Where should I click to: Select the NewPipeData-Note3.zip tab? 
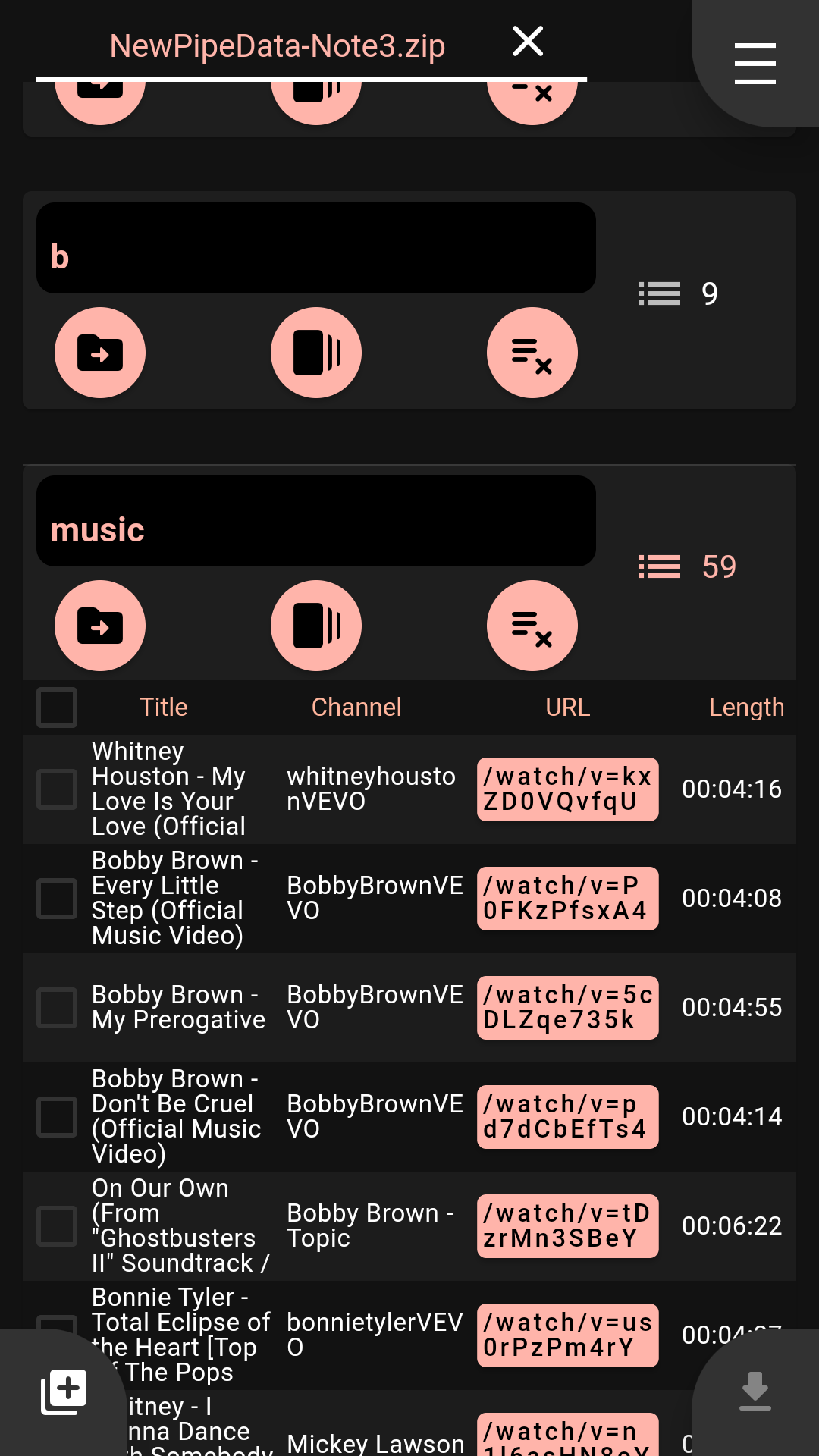277,46
